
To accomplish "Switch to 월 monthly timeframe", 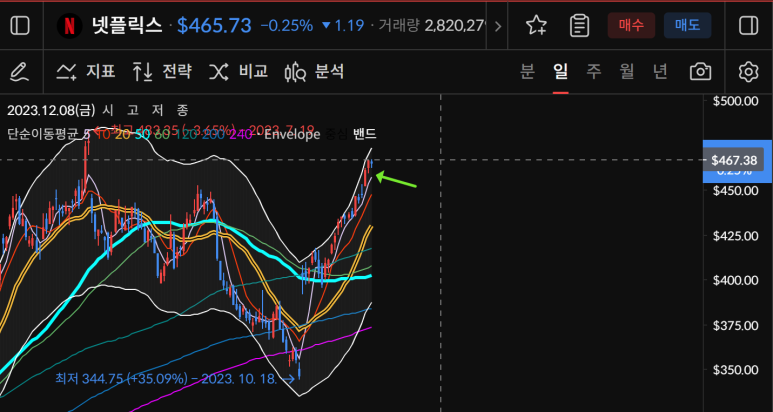I will click(627, 72).
